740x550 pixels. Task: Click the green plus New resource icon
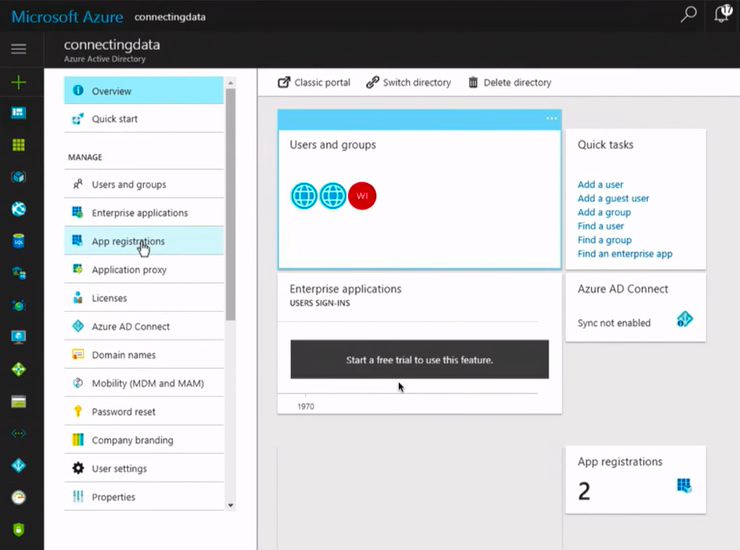[18, 82]
